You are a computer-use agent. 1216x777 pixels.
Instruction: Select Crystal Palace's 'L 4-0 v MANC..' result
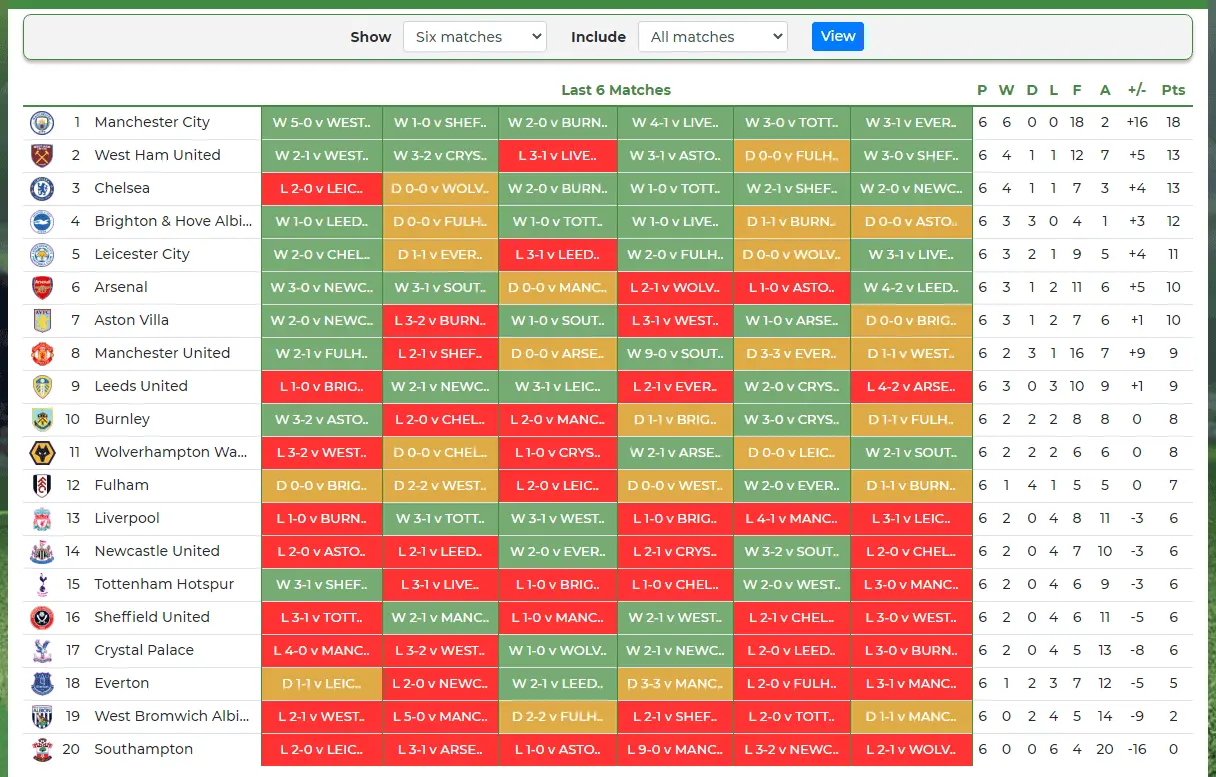click(x=321, y=651)
